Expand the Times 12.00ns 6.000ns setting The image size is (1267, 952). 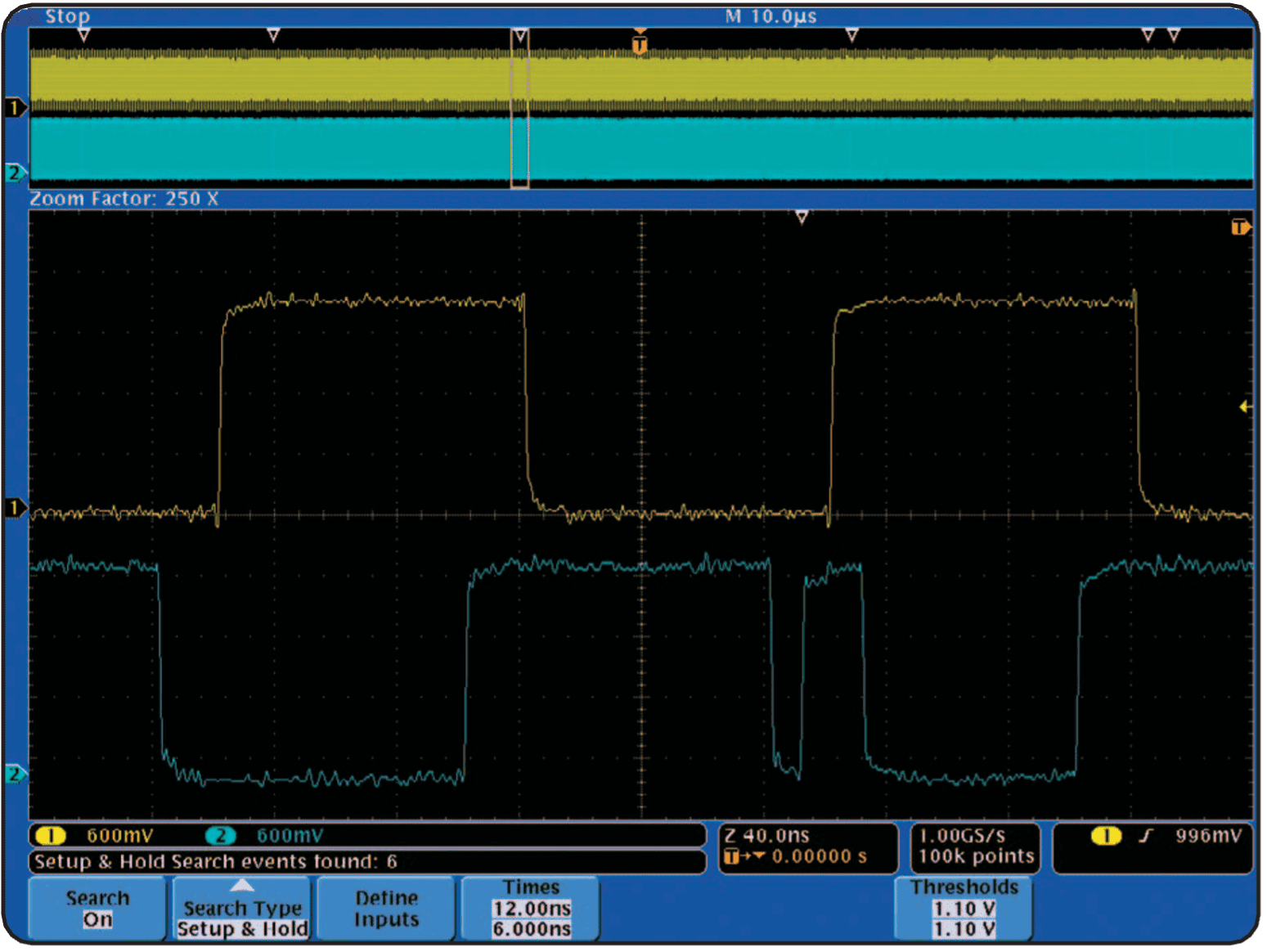531,909
